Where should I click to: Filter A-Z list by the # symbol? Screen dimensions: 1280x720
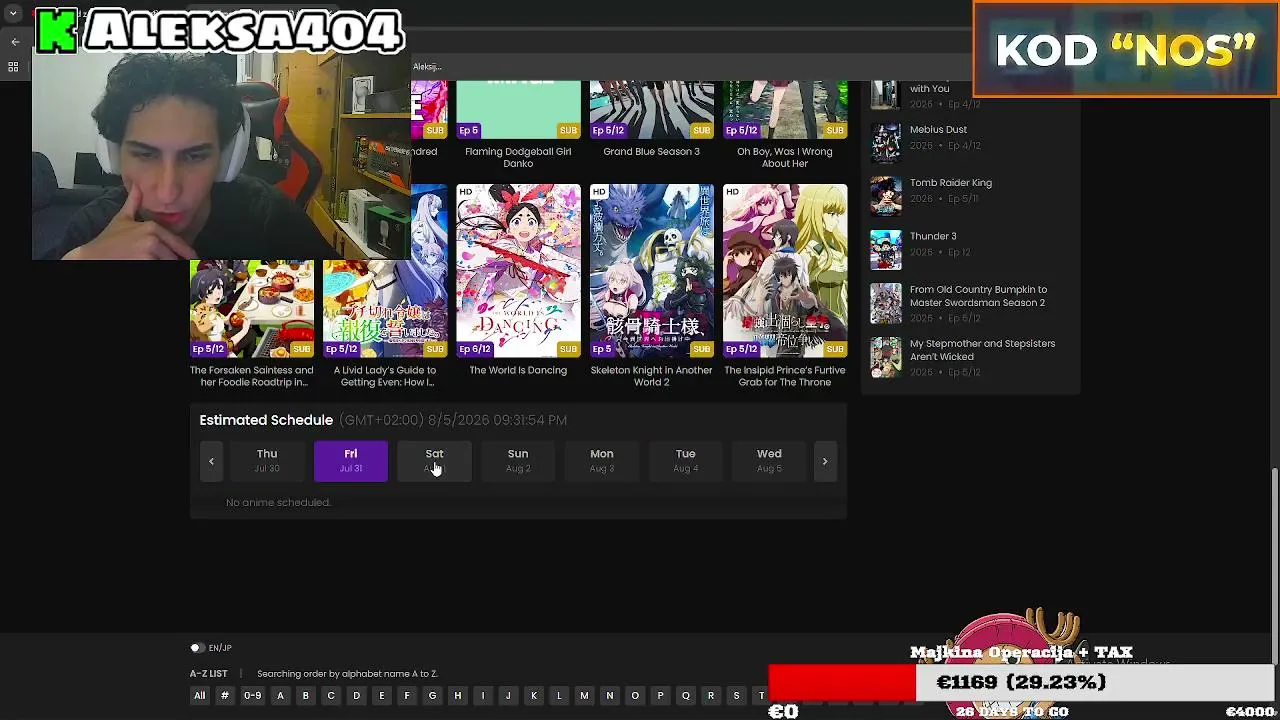(225, 696)
